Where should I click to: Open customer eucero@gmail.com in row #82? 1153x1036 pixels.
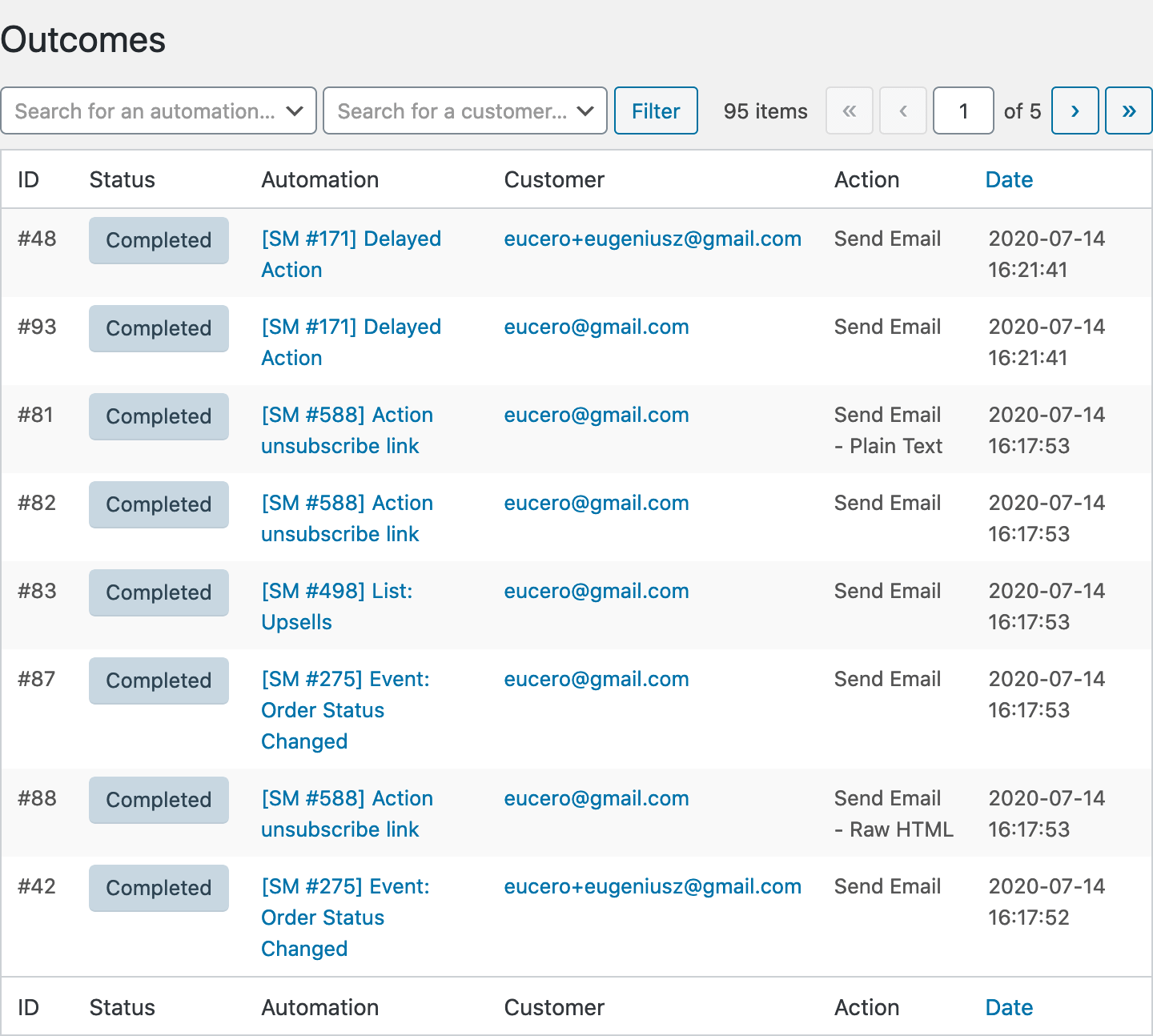click(x=597, y=503)
